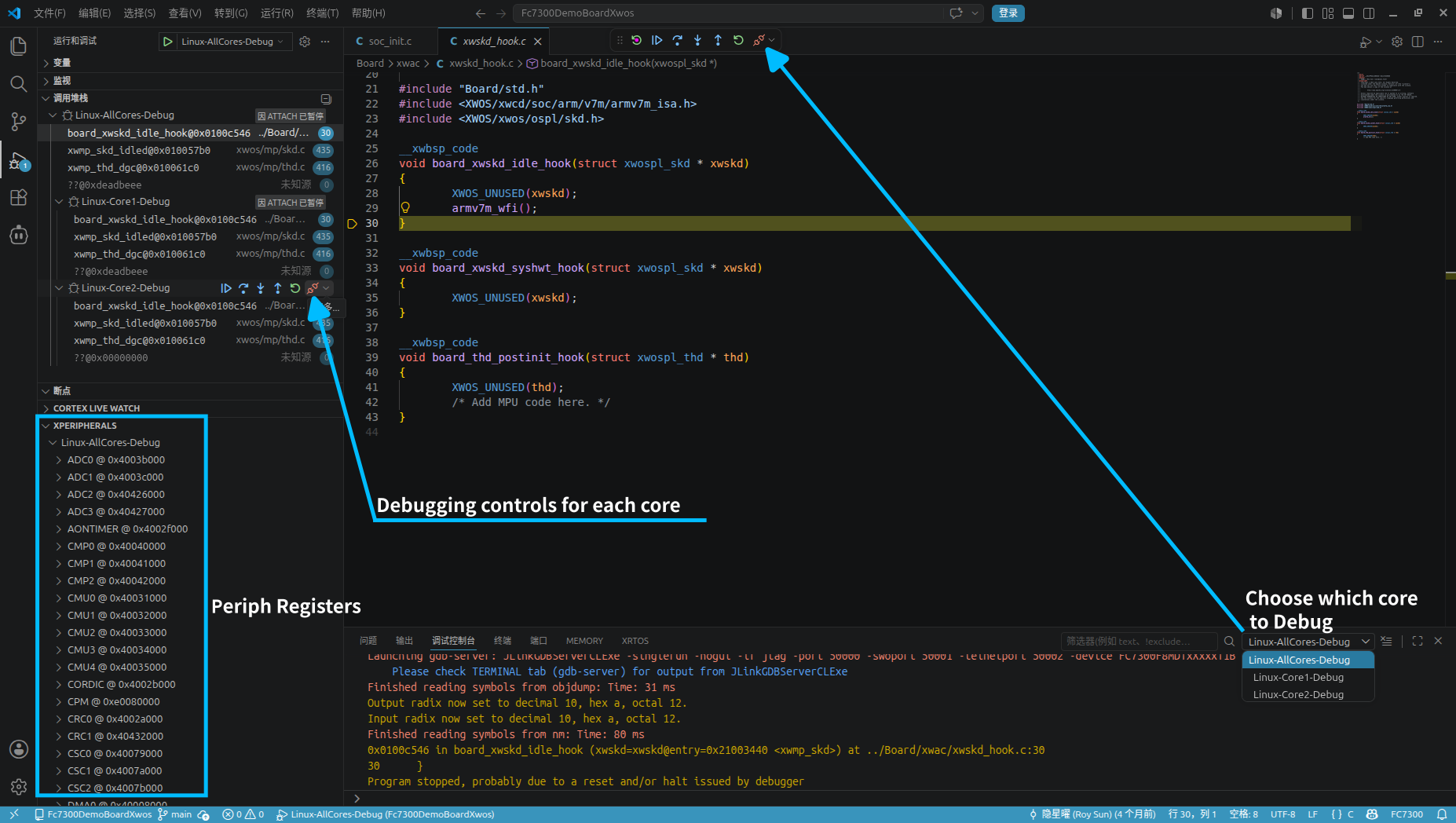
Task: Collapse all in call stack header
Action: coord(326,99)
